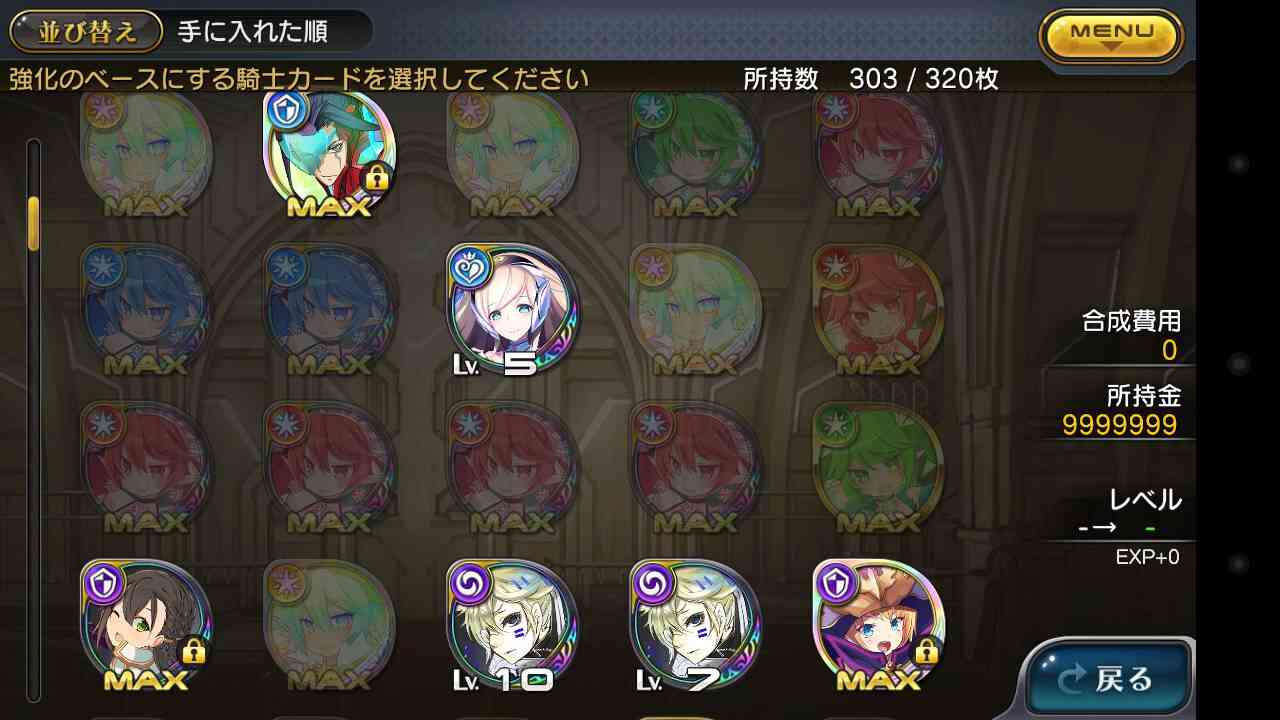
Task: Choose the witch-hat locked knight card marked MAX
Action: click(879, 626)
